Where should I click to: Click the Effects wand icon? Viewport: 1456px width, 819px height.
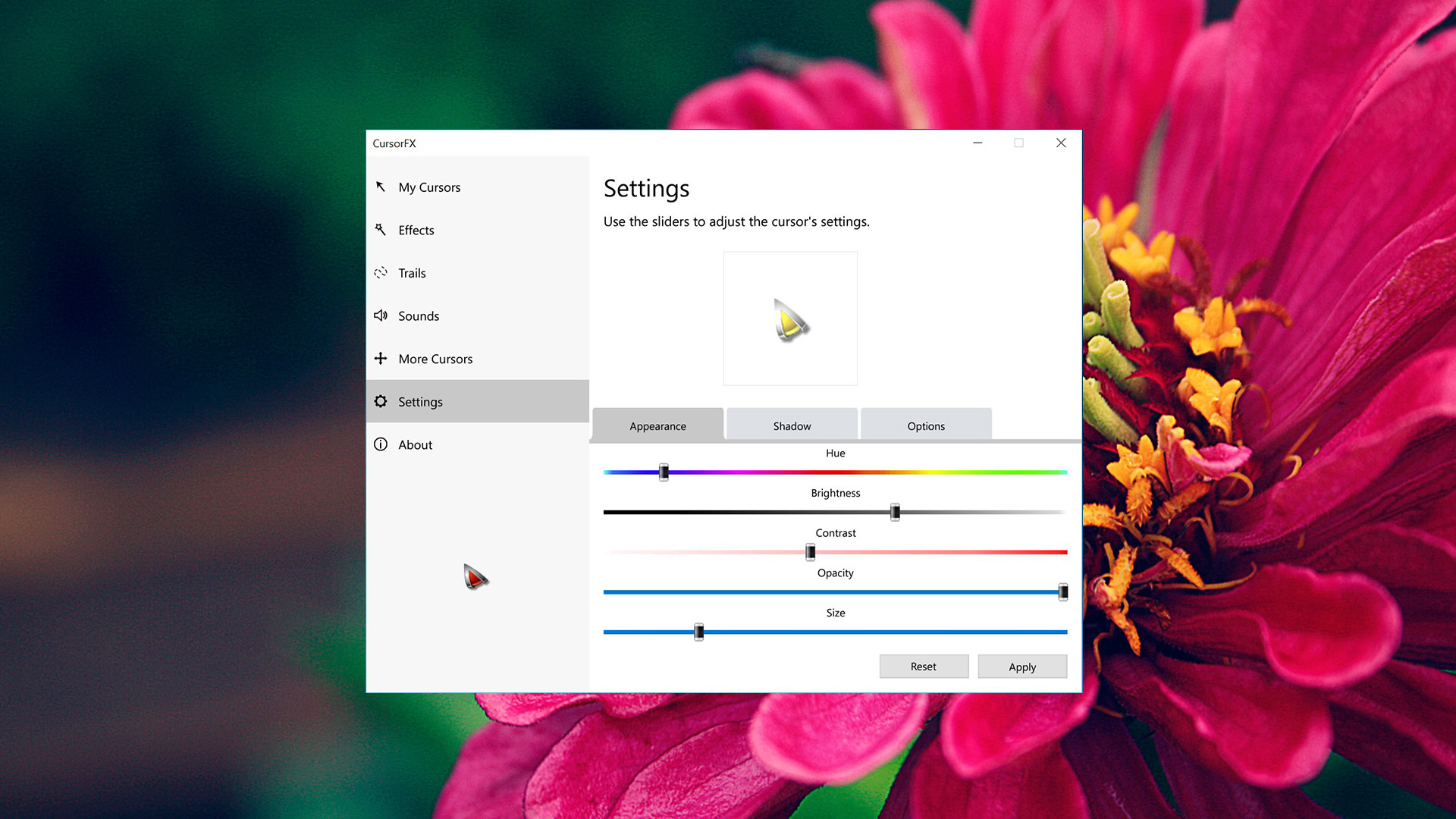[381, 230]
